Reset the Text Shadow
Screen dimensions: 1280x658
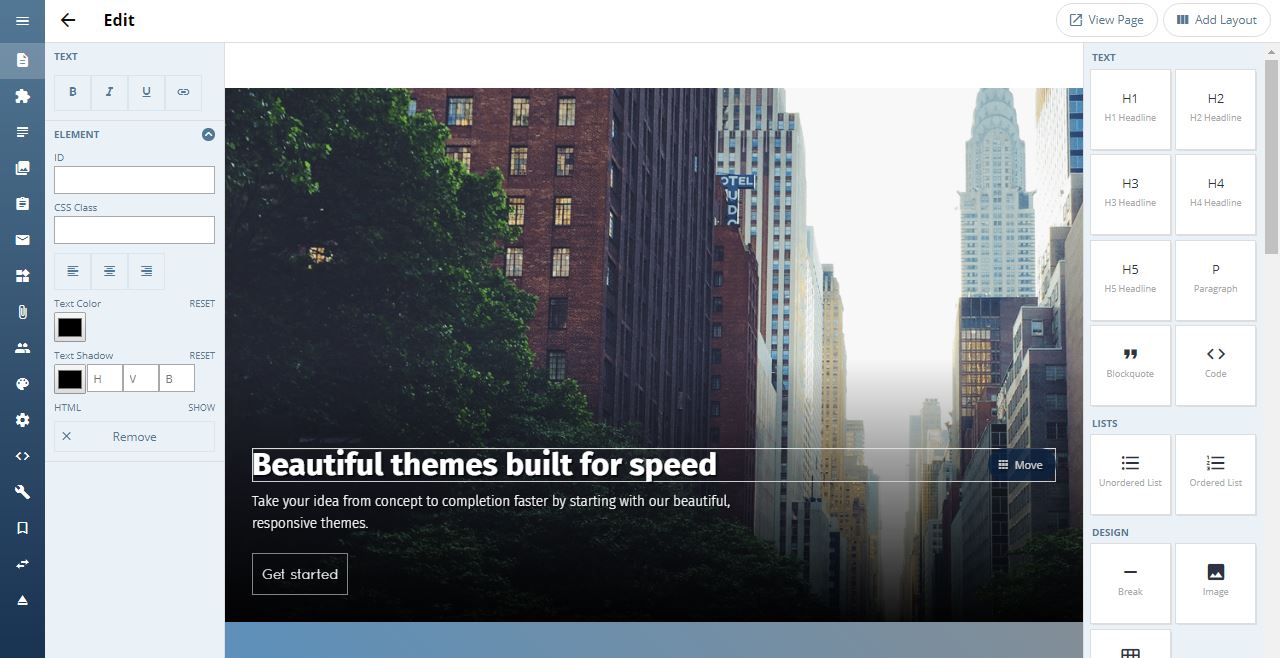[x=202, y=355]
